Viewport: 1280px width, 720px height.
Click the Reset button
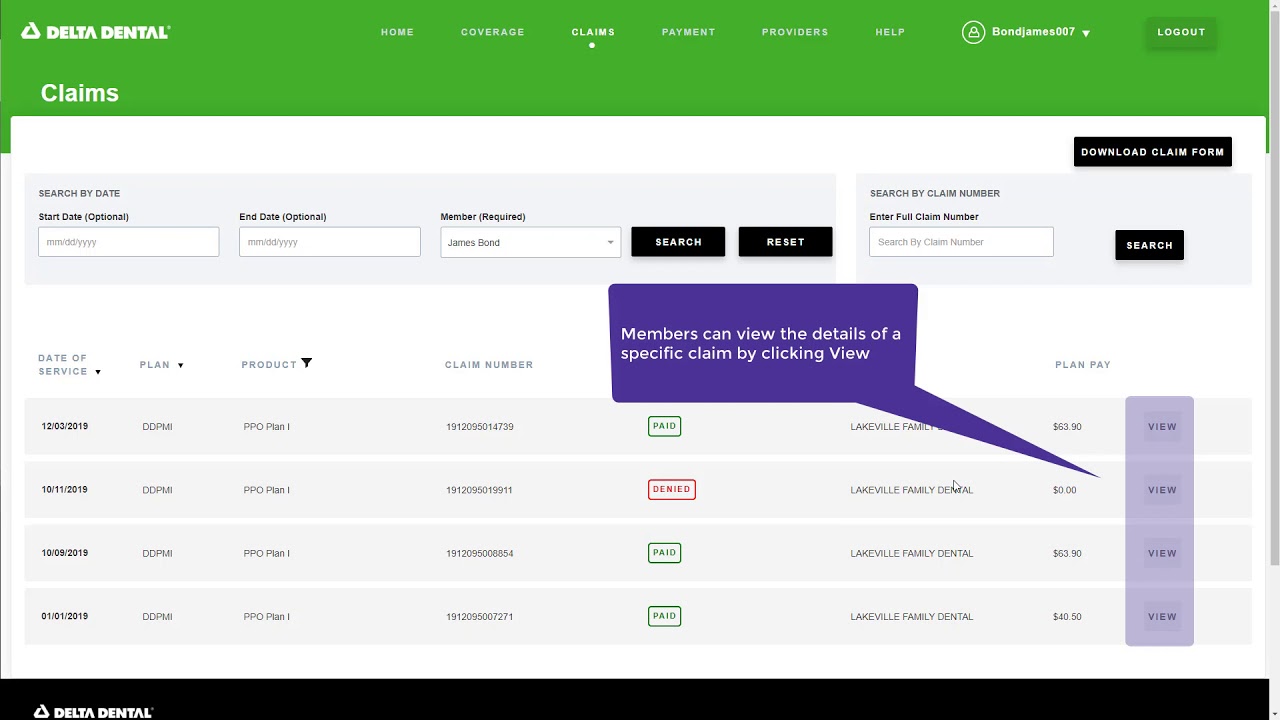pyautogui.click(x=785, y=242)
